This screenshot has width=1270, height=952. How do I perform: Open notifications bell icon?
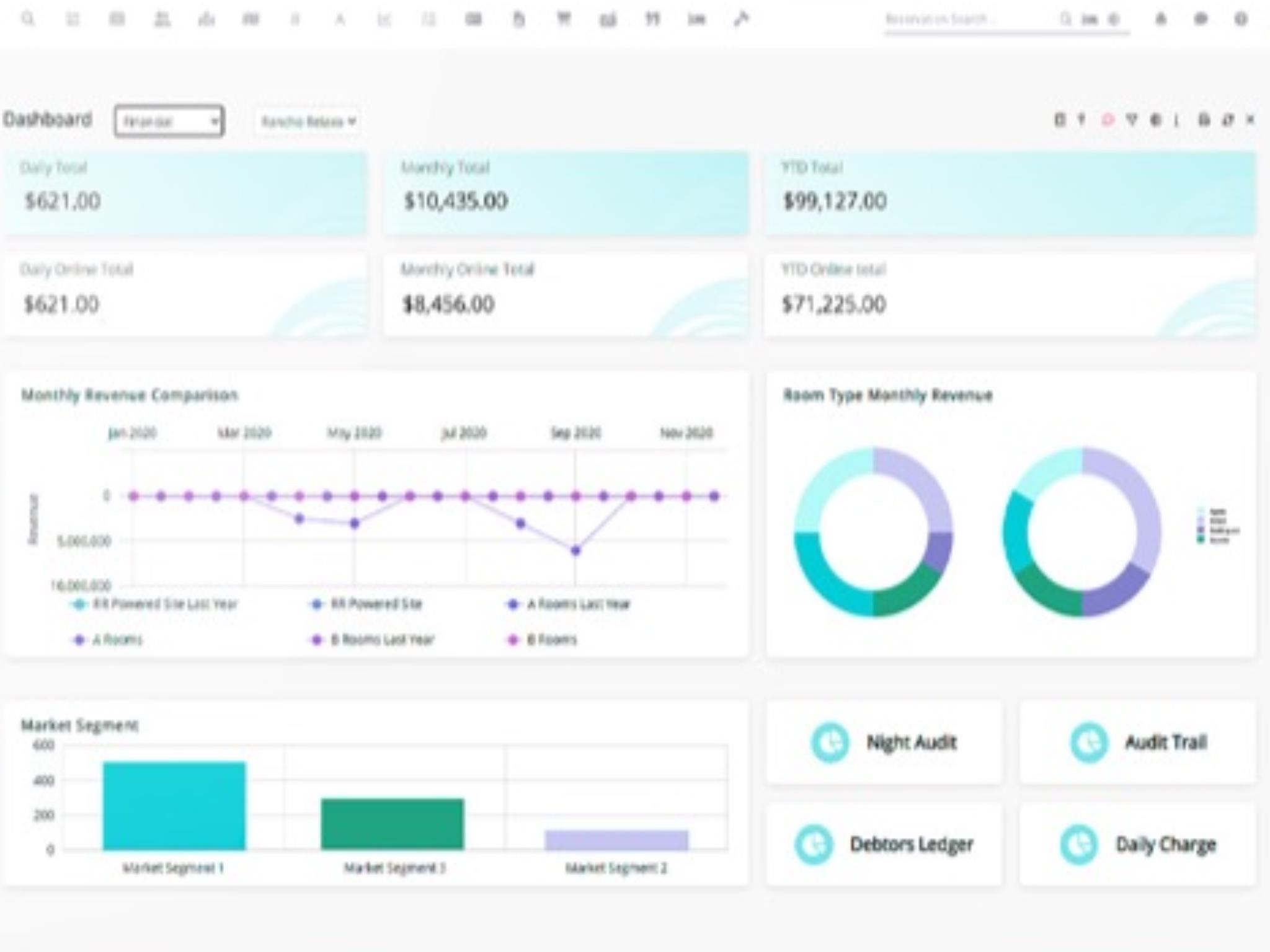(x=1161, y=19)
